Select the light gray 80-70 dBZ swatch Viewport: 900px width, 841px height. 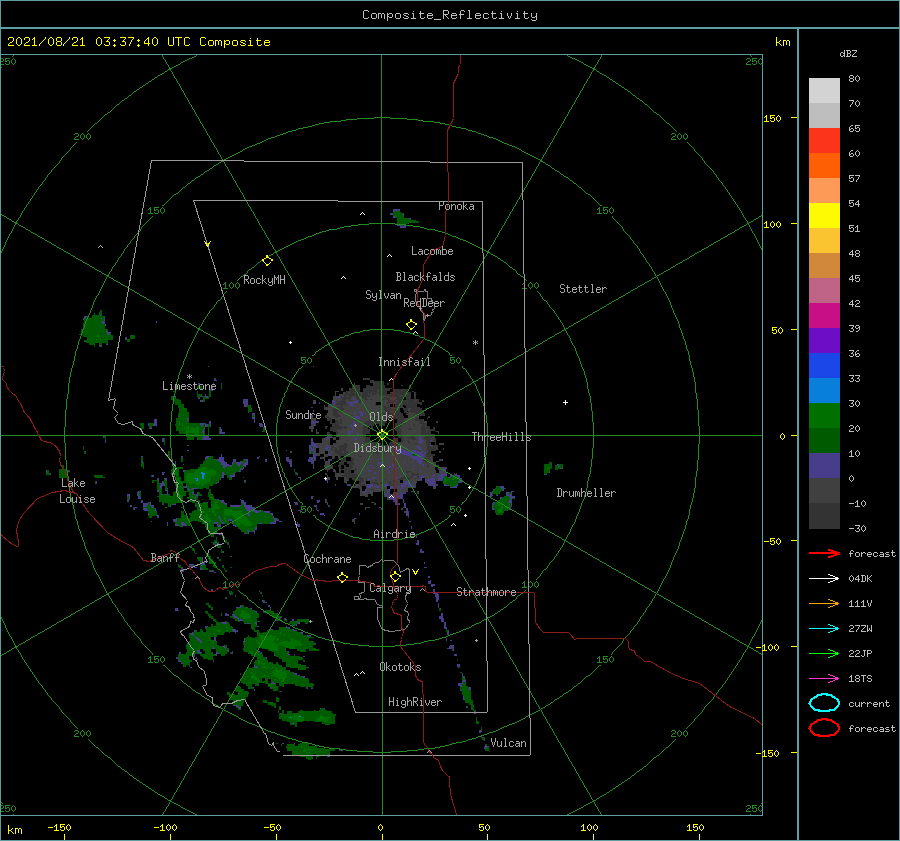[x=824, y=91]
